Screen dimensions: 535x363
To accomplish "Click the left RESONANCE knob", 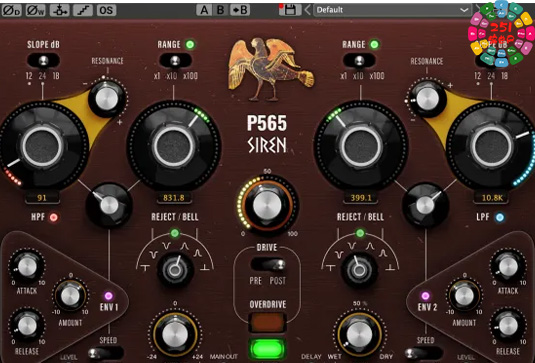I will (107, 99).
